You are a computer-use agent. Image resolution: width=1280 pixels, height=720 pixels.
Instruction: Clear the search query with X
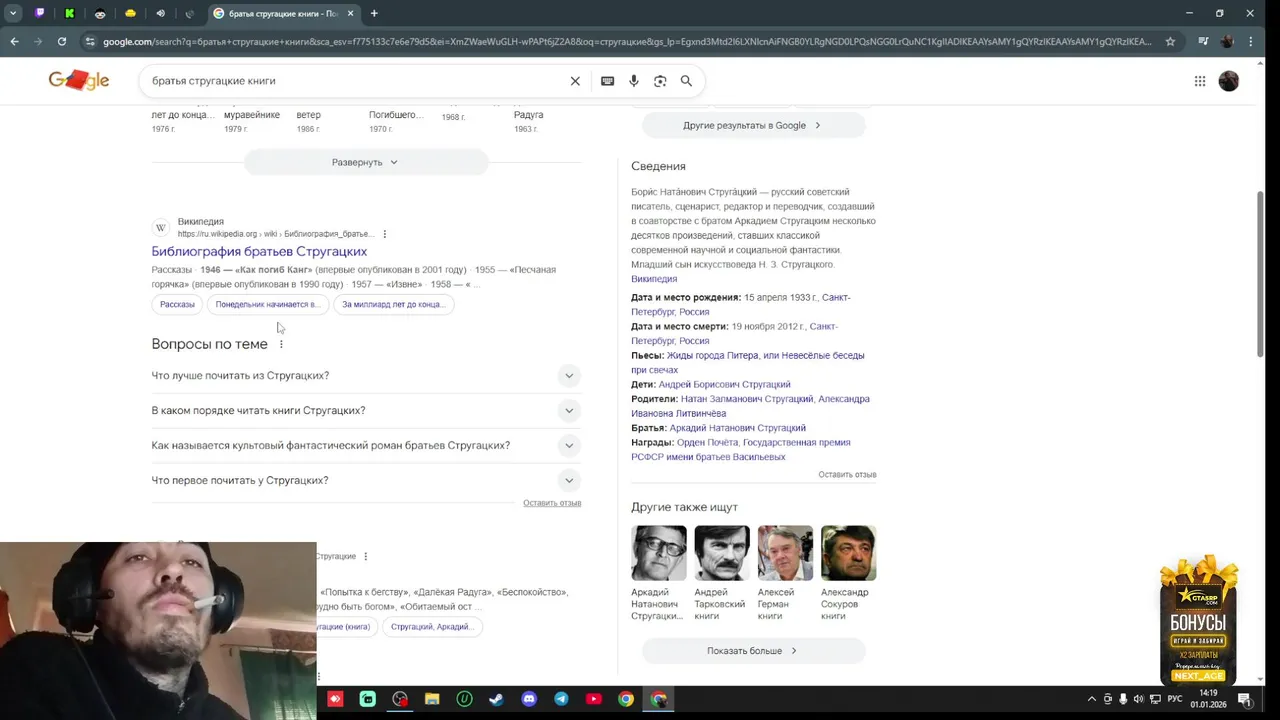click(575, 81)
